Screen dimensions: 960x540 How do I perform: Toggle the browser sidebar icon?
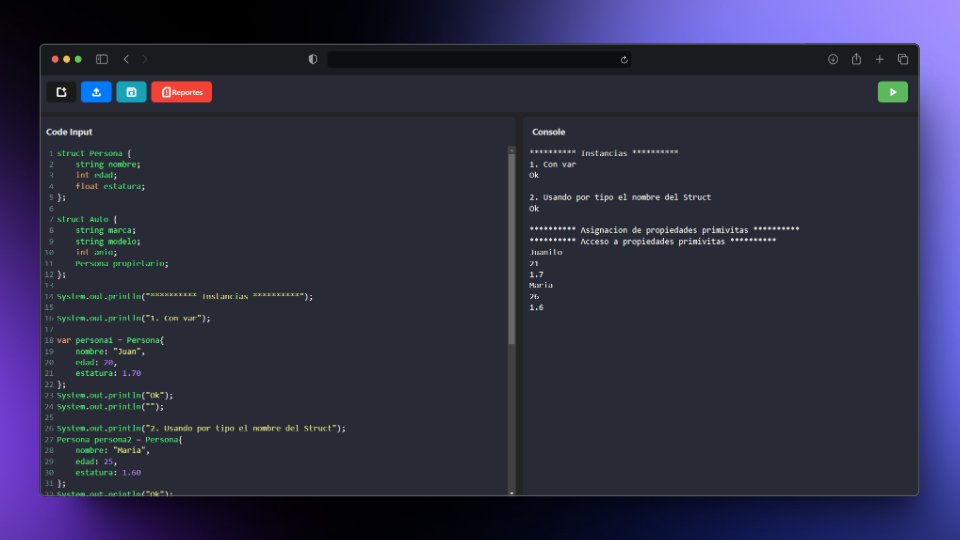(x=102, y=59)
